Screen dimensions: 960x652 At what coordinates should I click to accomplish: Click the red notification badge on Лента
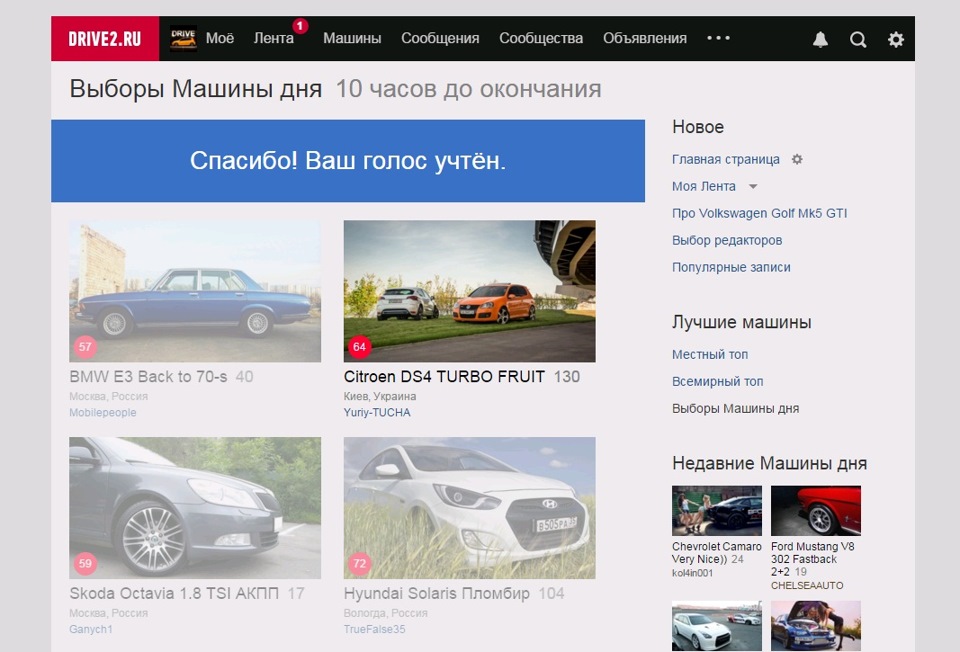coord(300,26)
